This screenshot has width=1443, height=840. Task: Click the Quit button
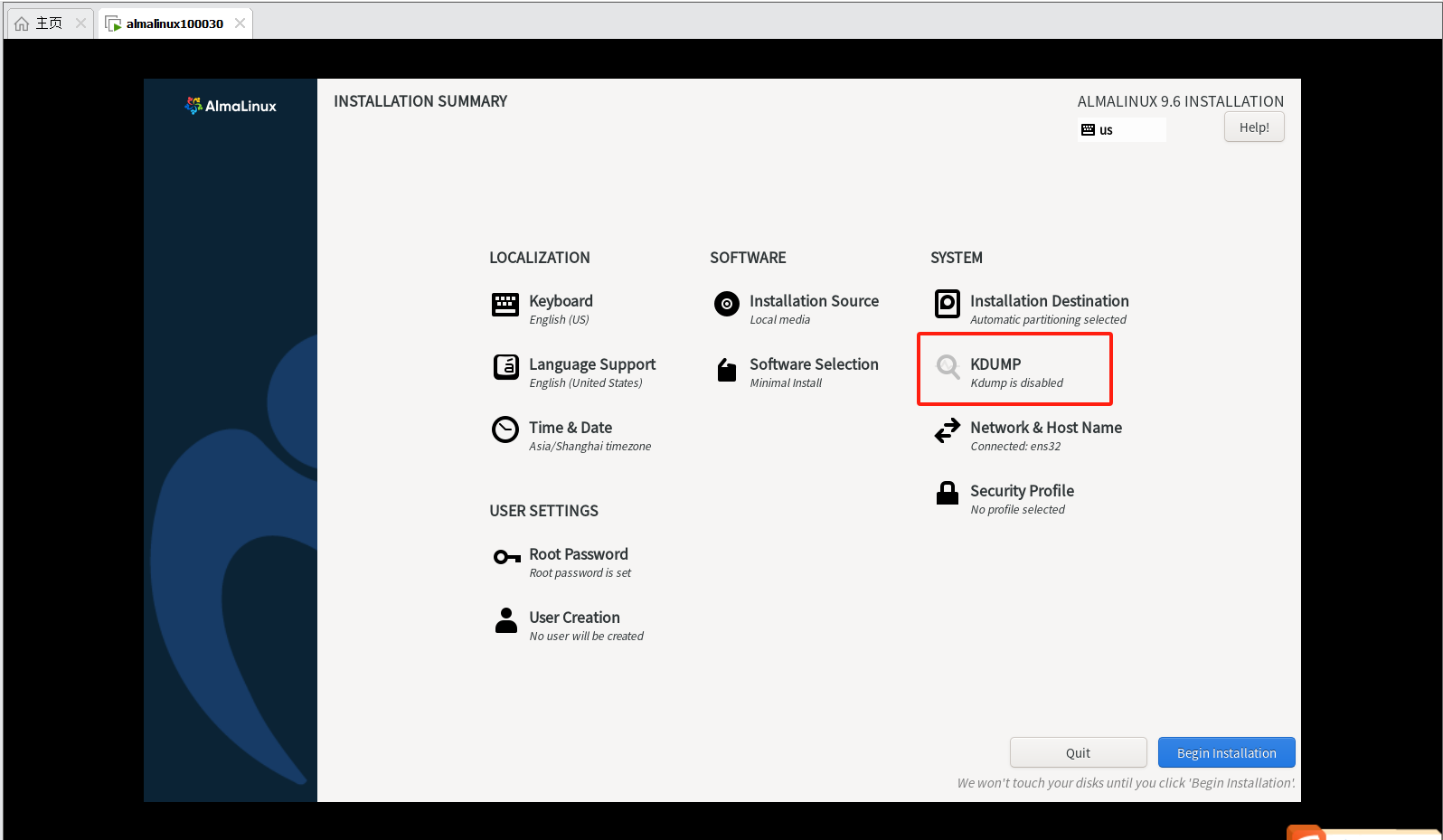(x=1078, y=753)
